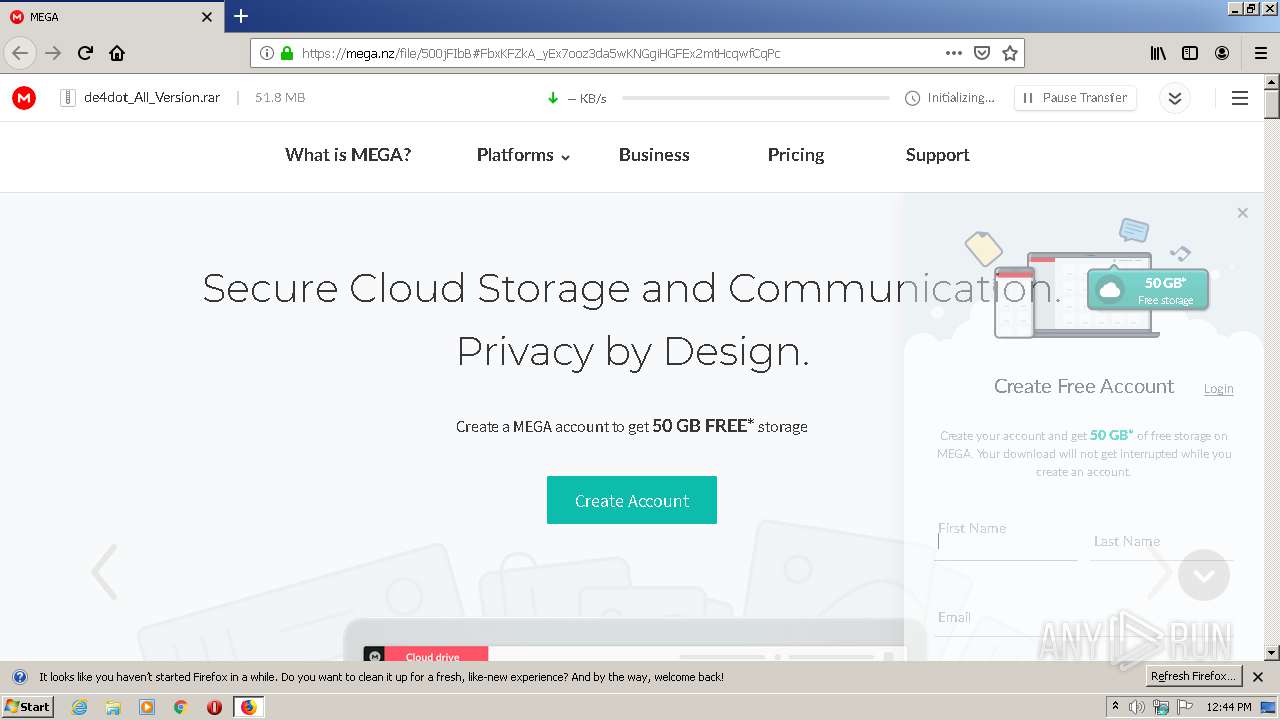Focus the Last Name input field
Screen dimensions: 1280x720
point(1162,541)
